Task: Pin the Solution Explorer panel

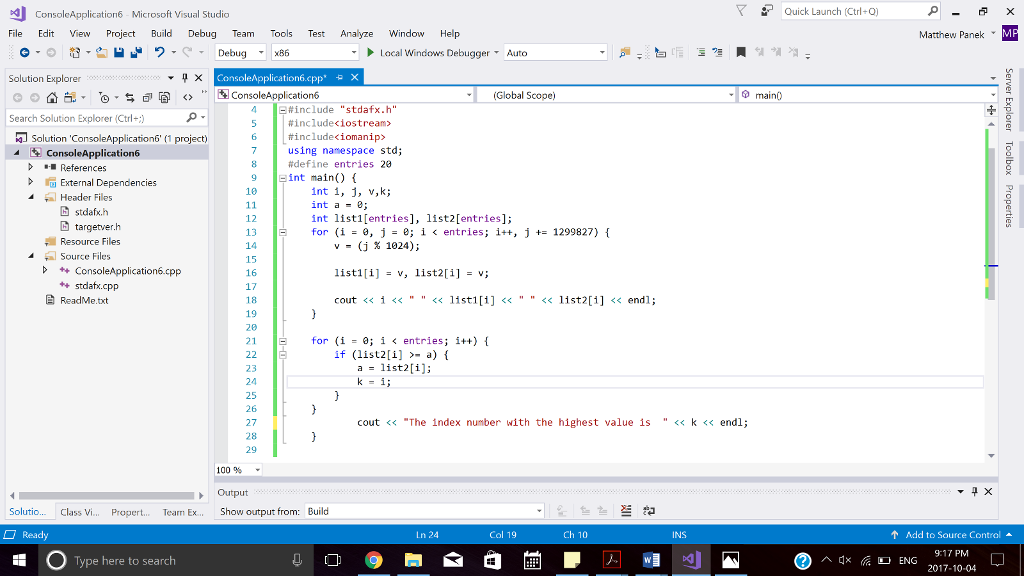Action: [x=184, y=78]
